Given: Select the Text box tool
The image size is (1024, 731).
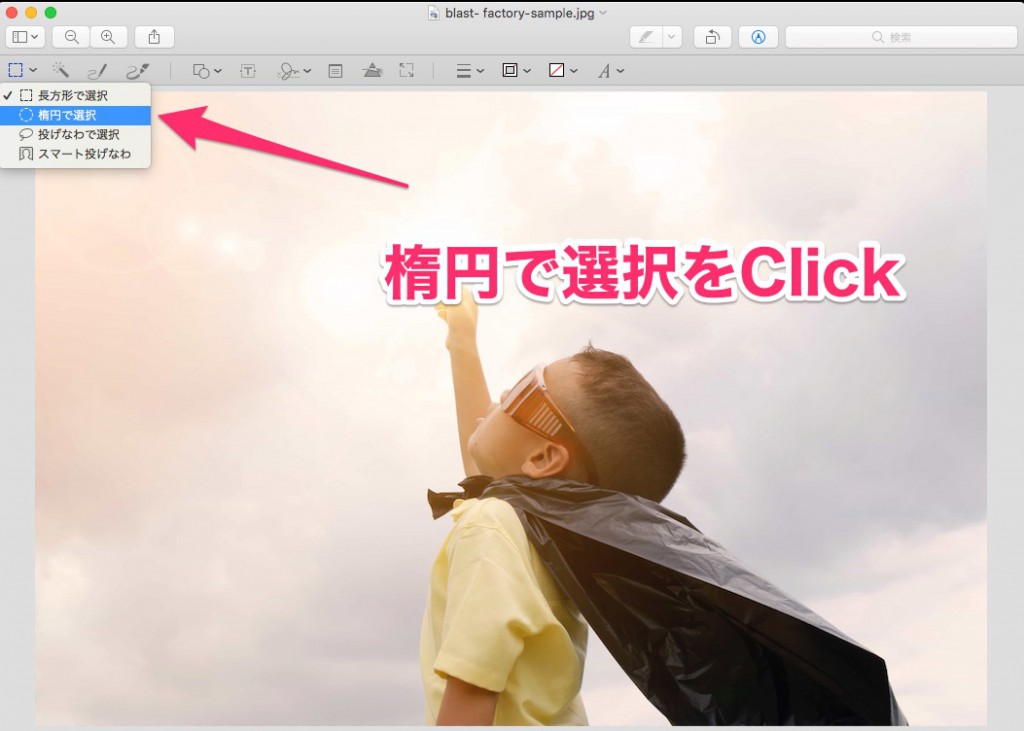Looking at the screenshot, I should coord(248,71).
